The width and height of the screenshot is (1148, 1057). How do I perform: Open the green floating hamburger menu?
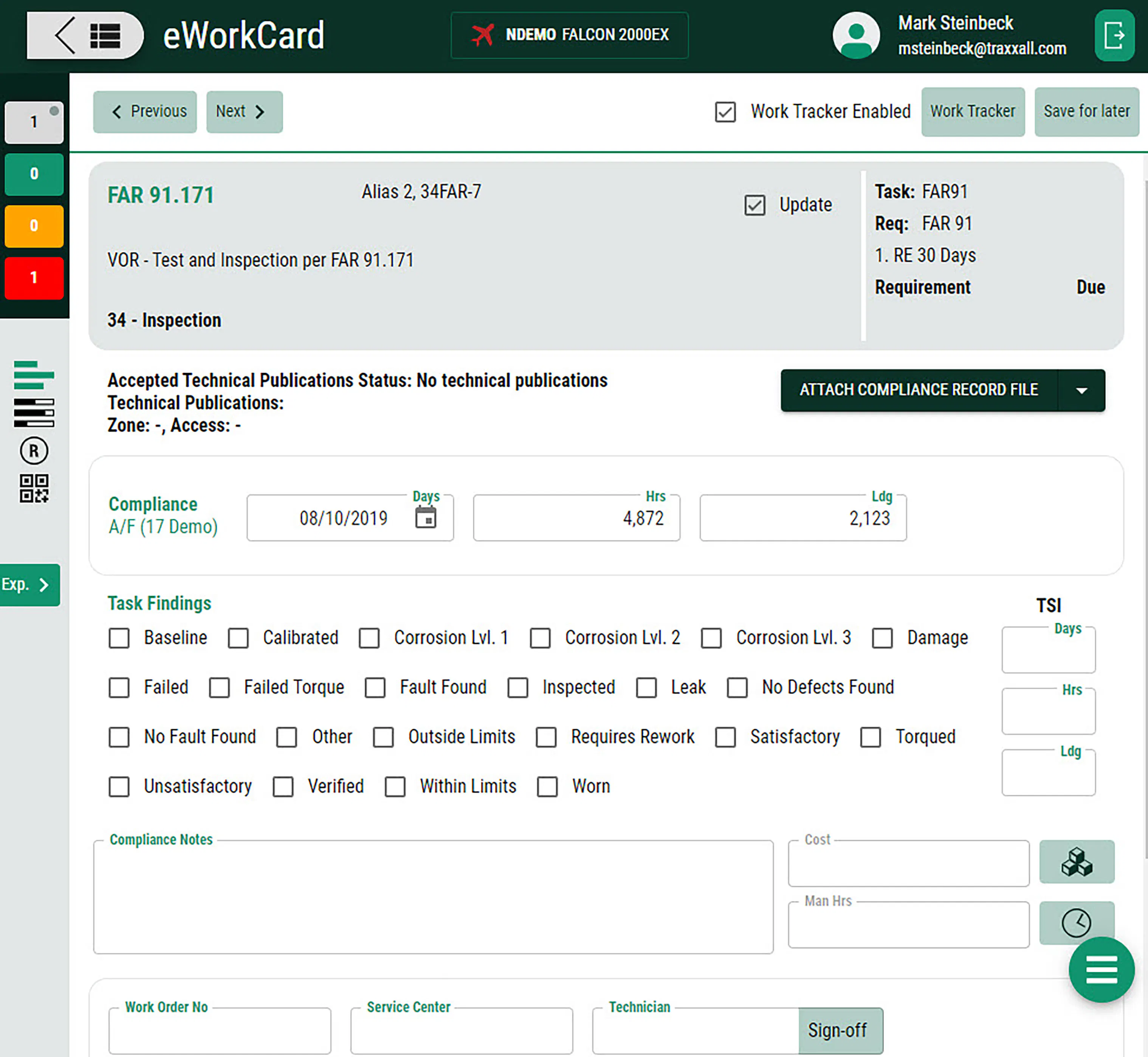tap(1101, 969)
